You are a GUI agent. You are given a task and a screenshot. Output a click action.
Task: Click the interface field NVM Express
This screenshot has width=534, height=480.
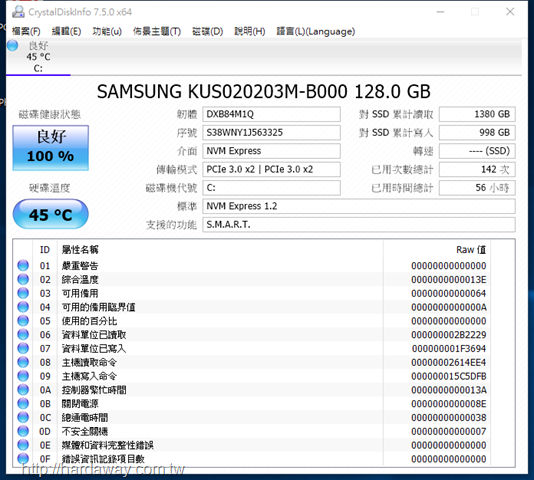point(271,151)
